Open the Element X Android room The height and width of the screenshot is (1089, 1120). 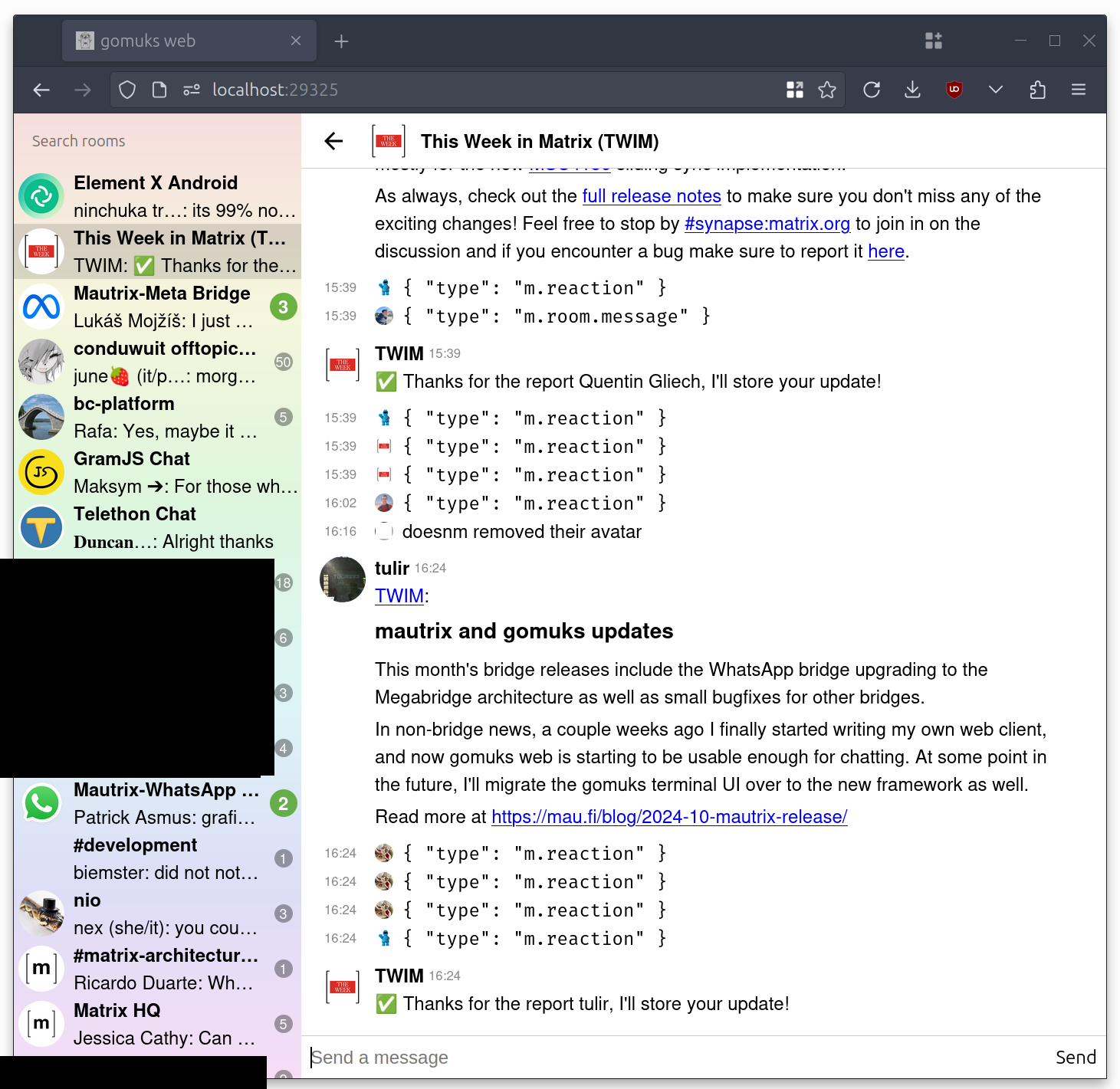pos(157,196)
